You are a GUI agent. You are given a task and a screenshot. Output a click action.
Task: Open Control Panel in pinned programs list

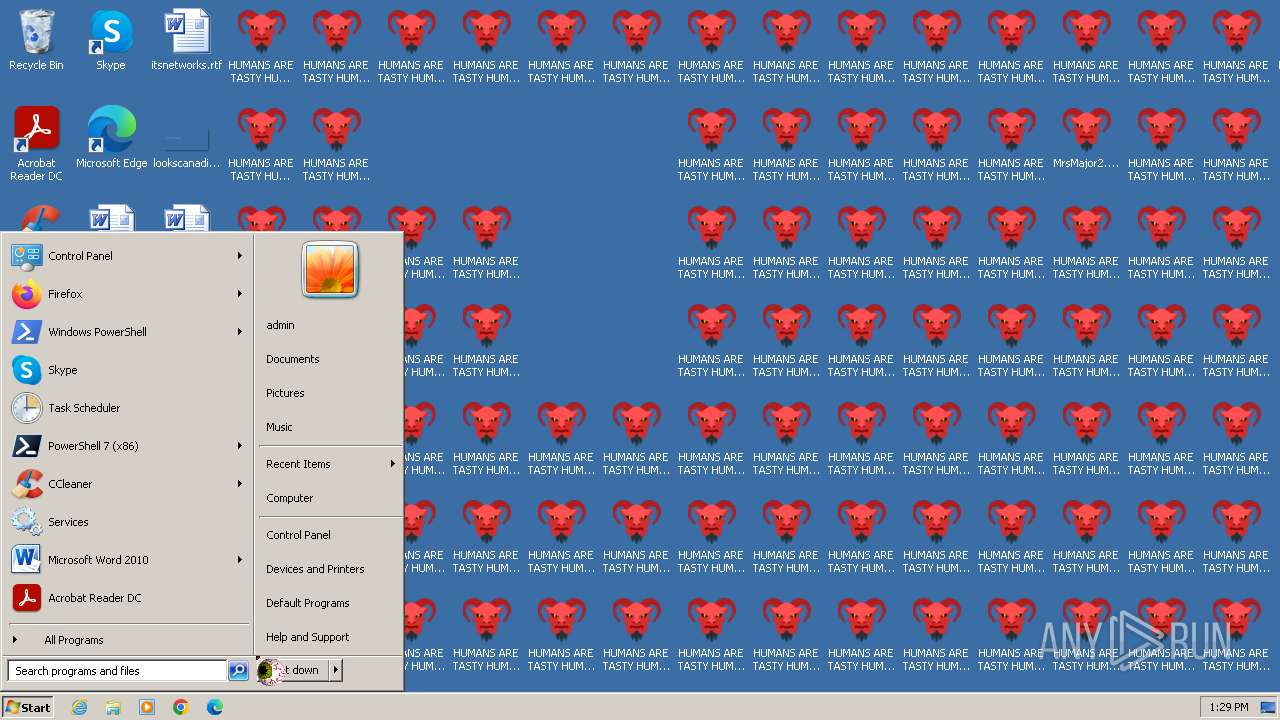click(x=127, y=256)
